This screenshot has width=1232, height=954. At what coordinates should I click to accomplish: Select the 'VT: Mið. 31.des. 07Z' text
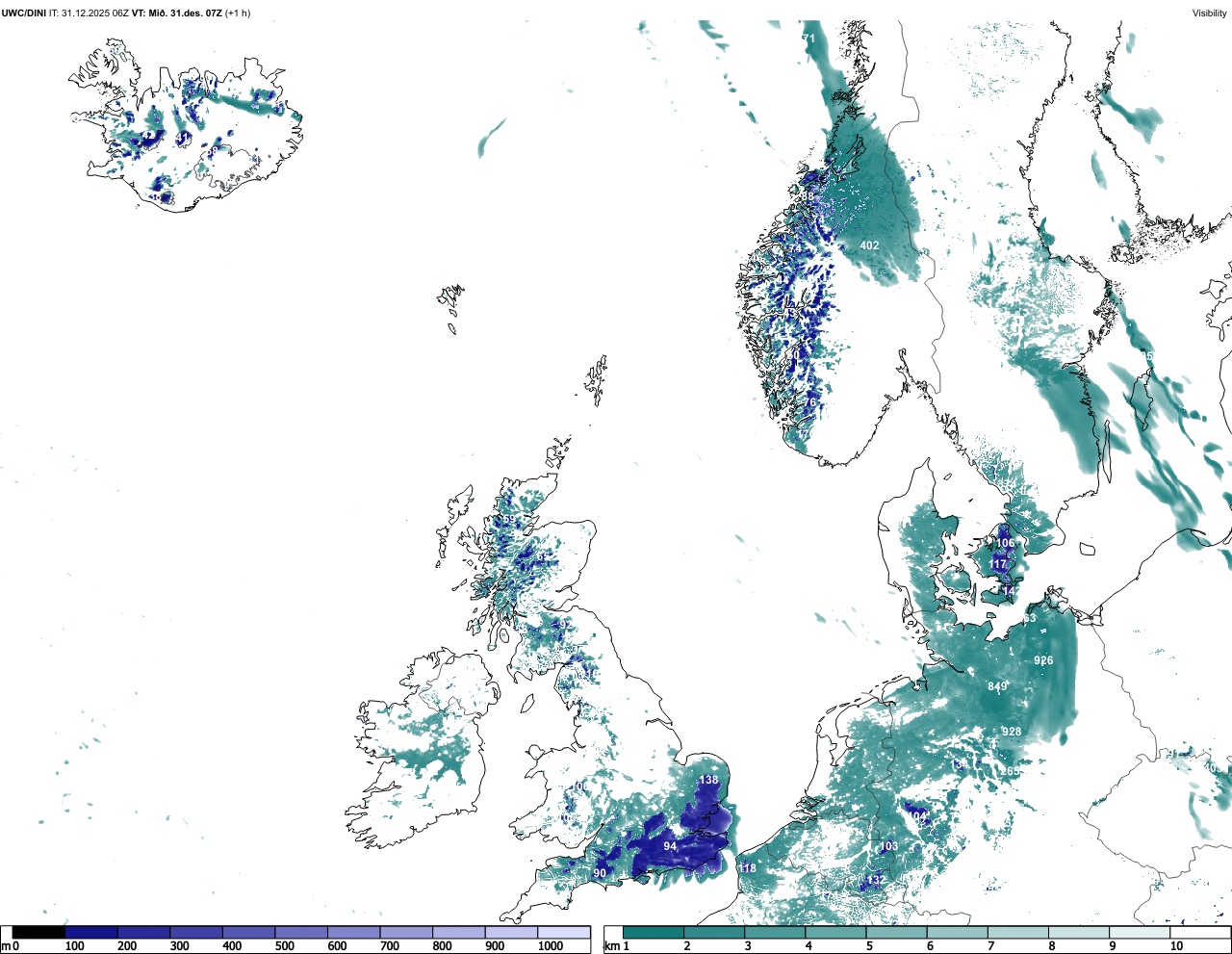[x=176, y=13]
